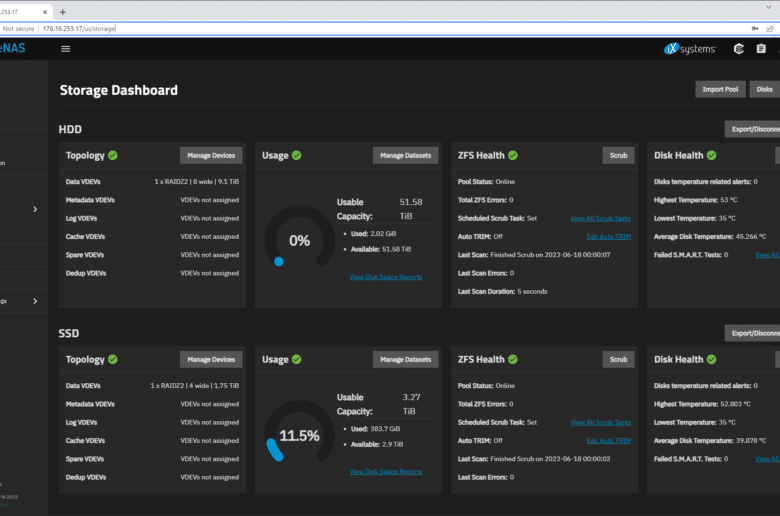
Task: Open browser tab list dropdown
Action: point(769,7)
